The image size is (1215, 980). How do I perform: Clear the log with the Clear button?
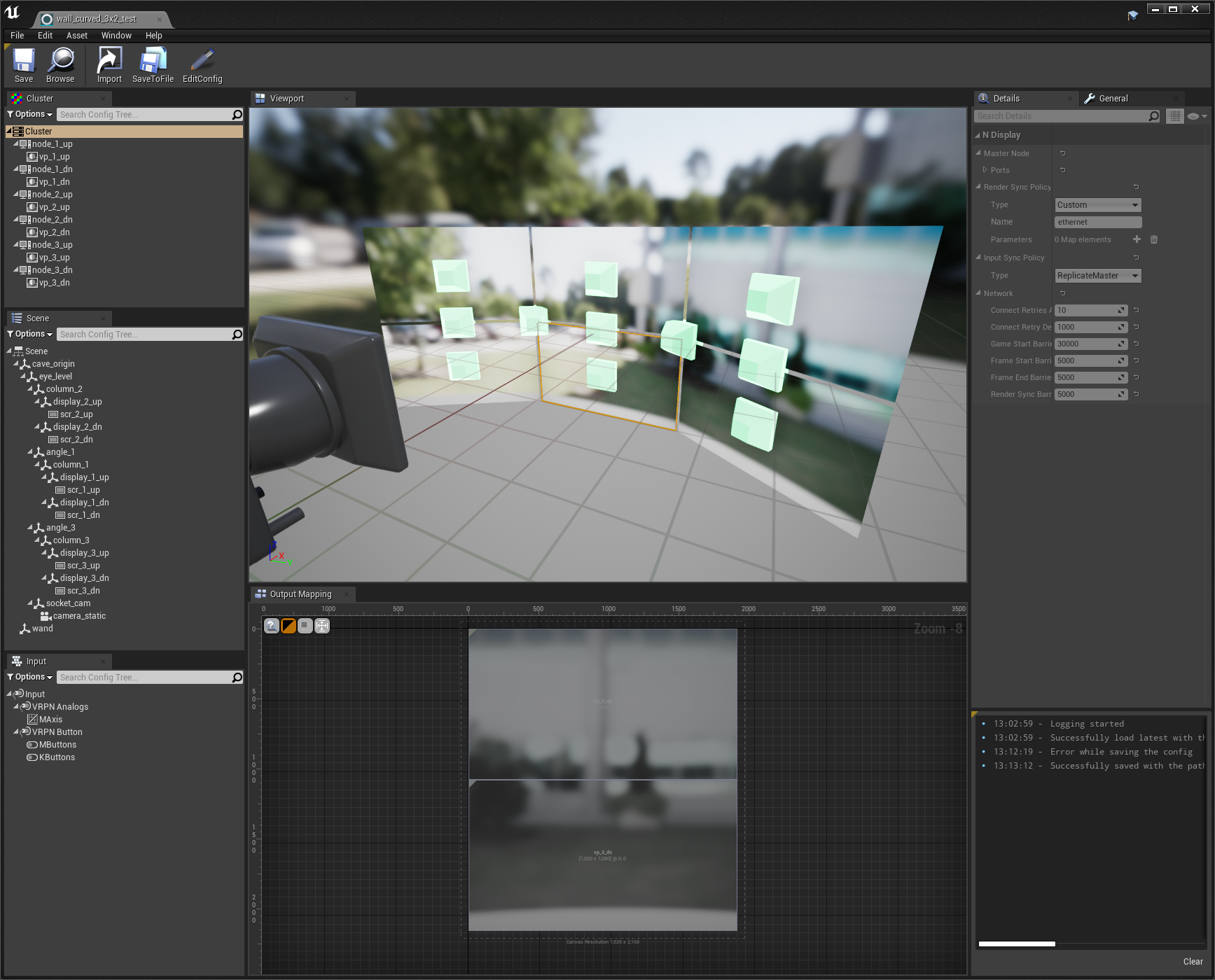pos(1193,962)
